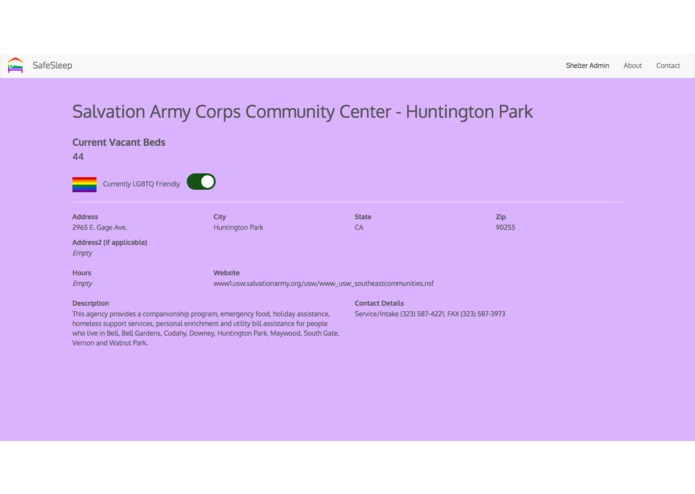Click the Hours field label

(x=82, y=273)
